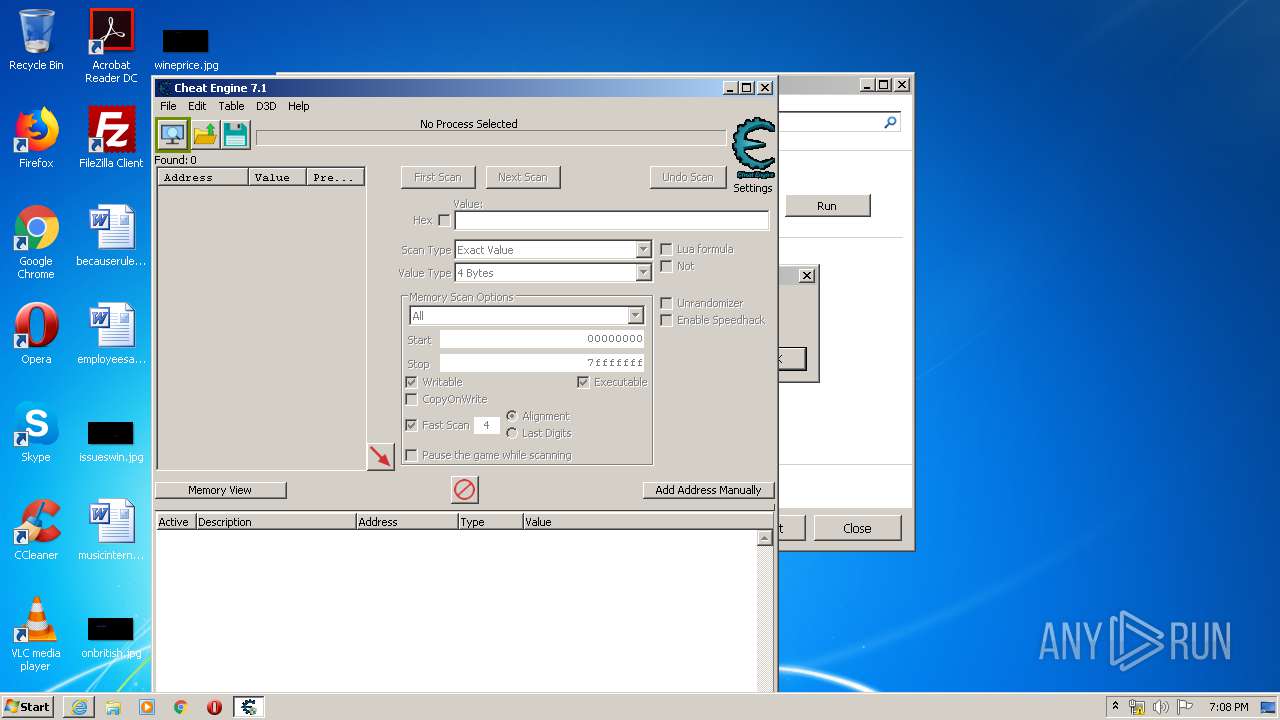Image resolution: width=1280 pixels, height=720 pixels.
Task: Click the Next Scan button
Action: coord(523,177)
